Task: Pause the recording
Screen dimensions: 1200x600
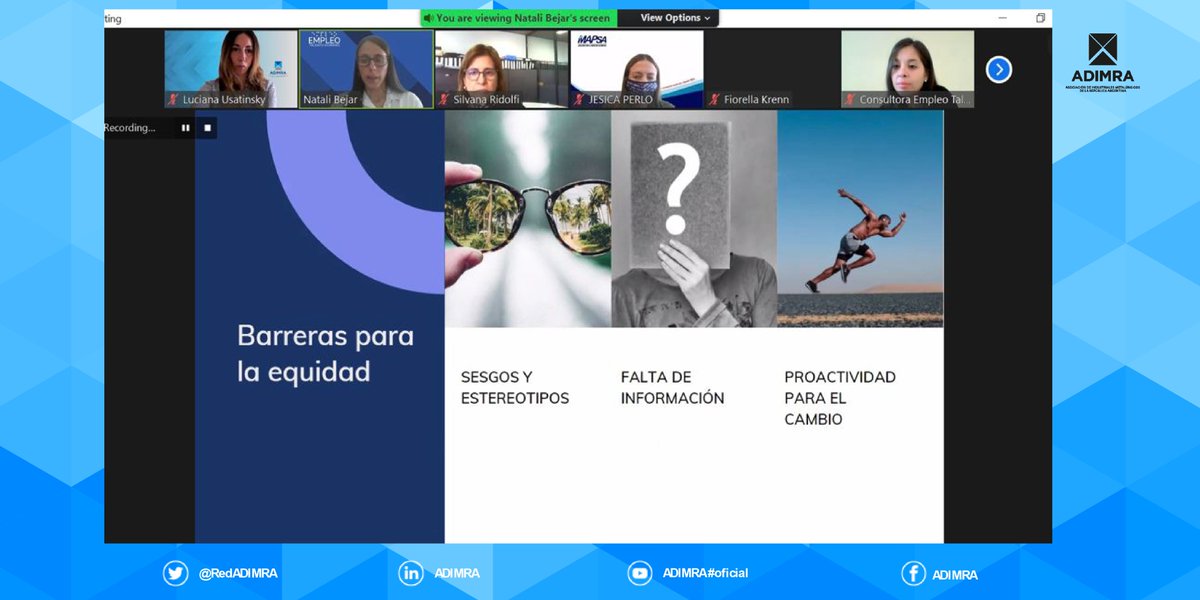Action: click(x=185, y=128)
